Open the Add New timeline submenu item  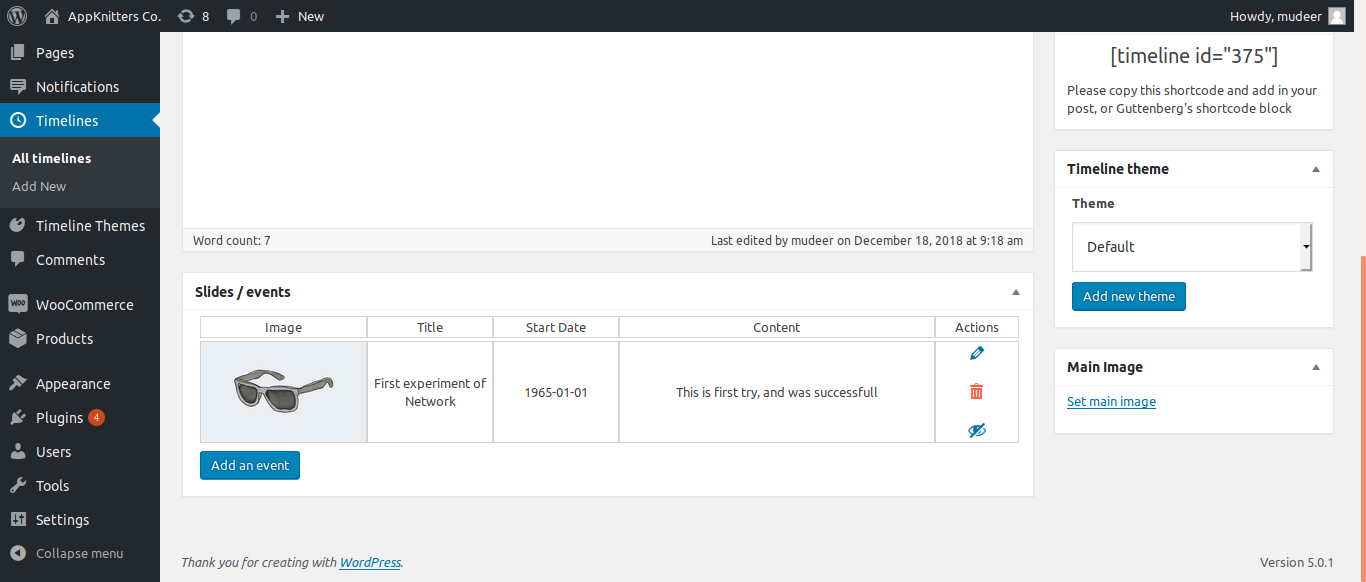[39, 187]
